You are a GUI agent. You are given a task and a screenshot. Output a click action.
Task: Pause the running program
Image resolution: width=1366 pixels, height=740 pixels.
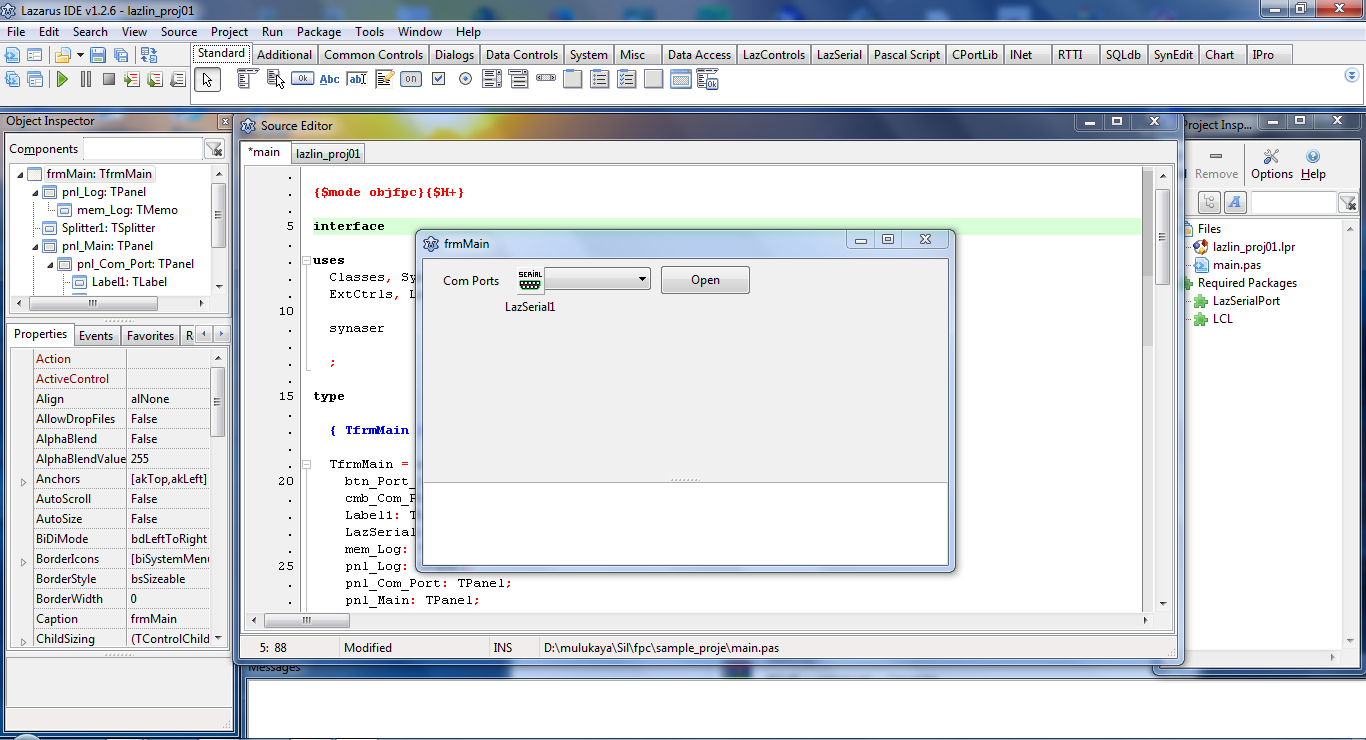tap(85, 79)
